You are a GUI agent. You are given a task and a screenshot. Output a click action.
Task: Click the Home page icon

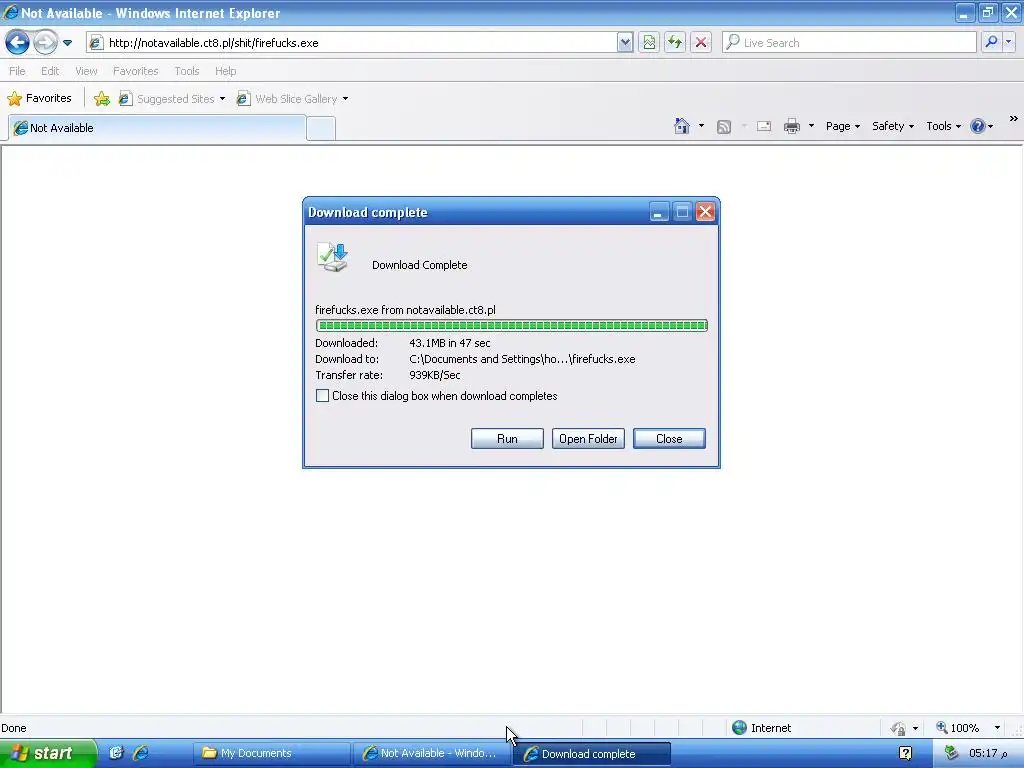coord(682,126)
